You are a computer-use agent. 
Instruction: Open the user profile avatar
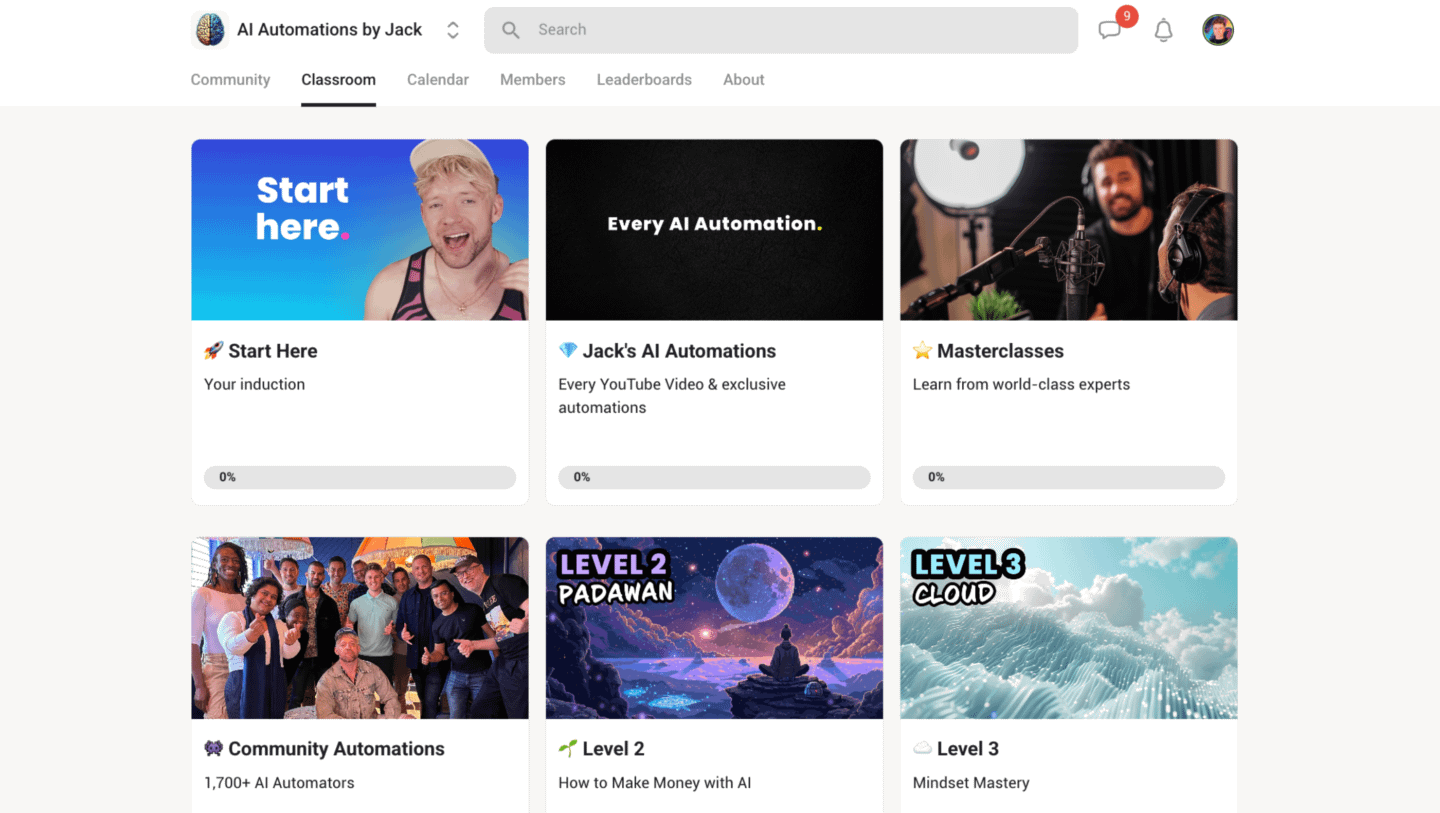(x=1218, y=30)
